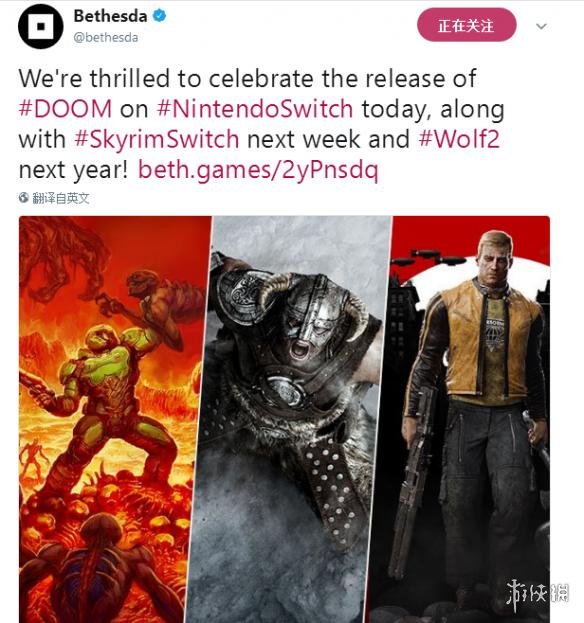Viewport: 584px width, 623px height.
Task: Open the #DOOM hashtag
Action: tap(66, 108)
